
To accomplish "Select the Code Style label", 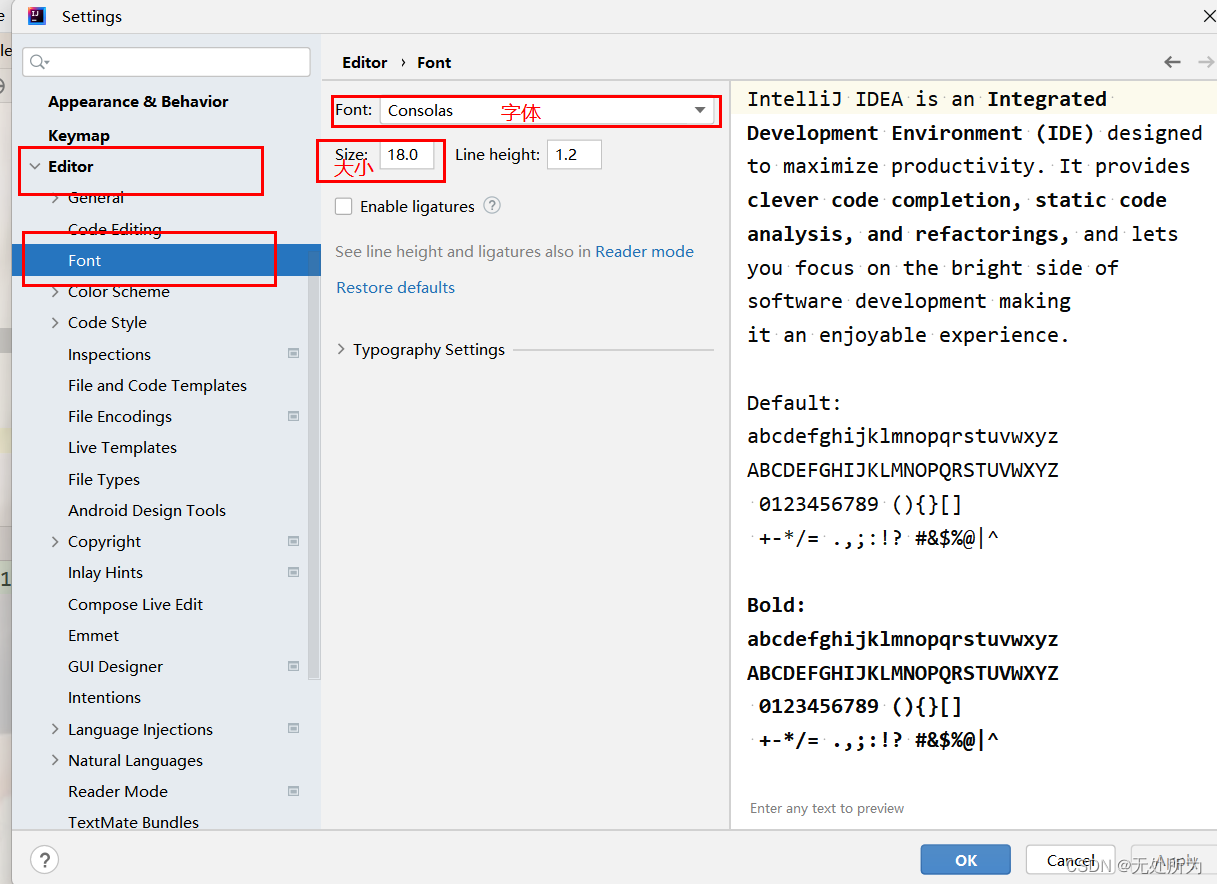I will pos(107,322).
